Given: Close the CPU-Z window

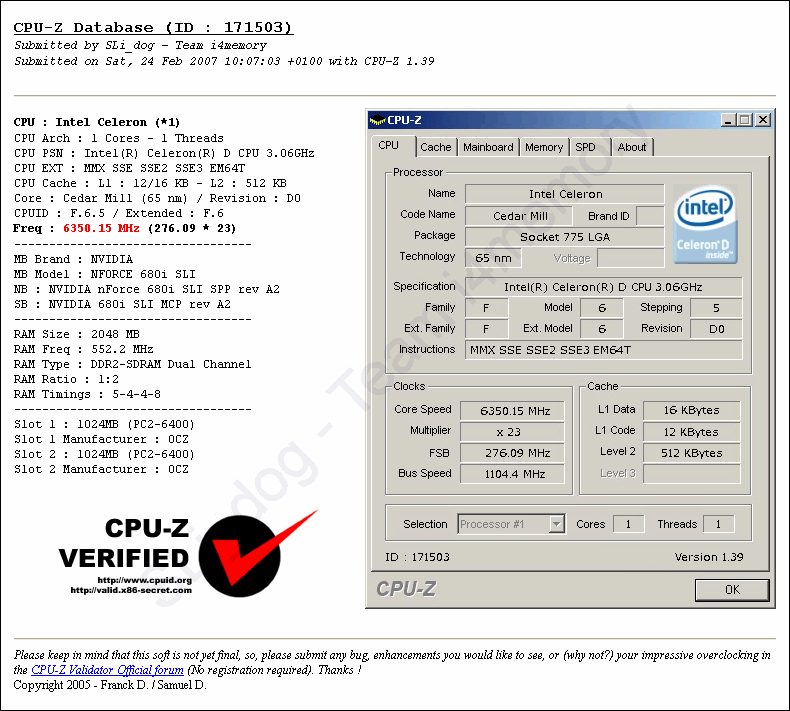Looking at the screenshot, I should [x=763, y=120].
